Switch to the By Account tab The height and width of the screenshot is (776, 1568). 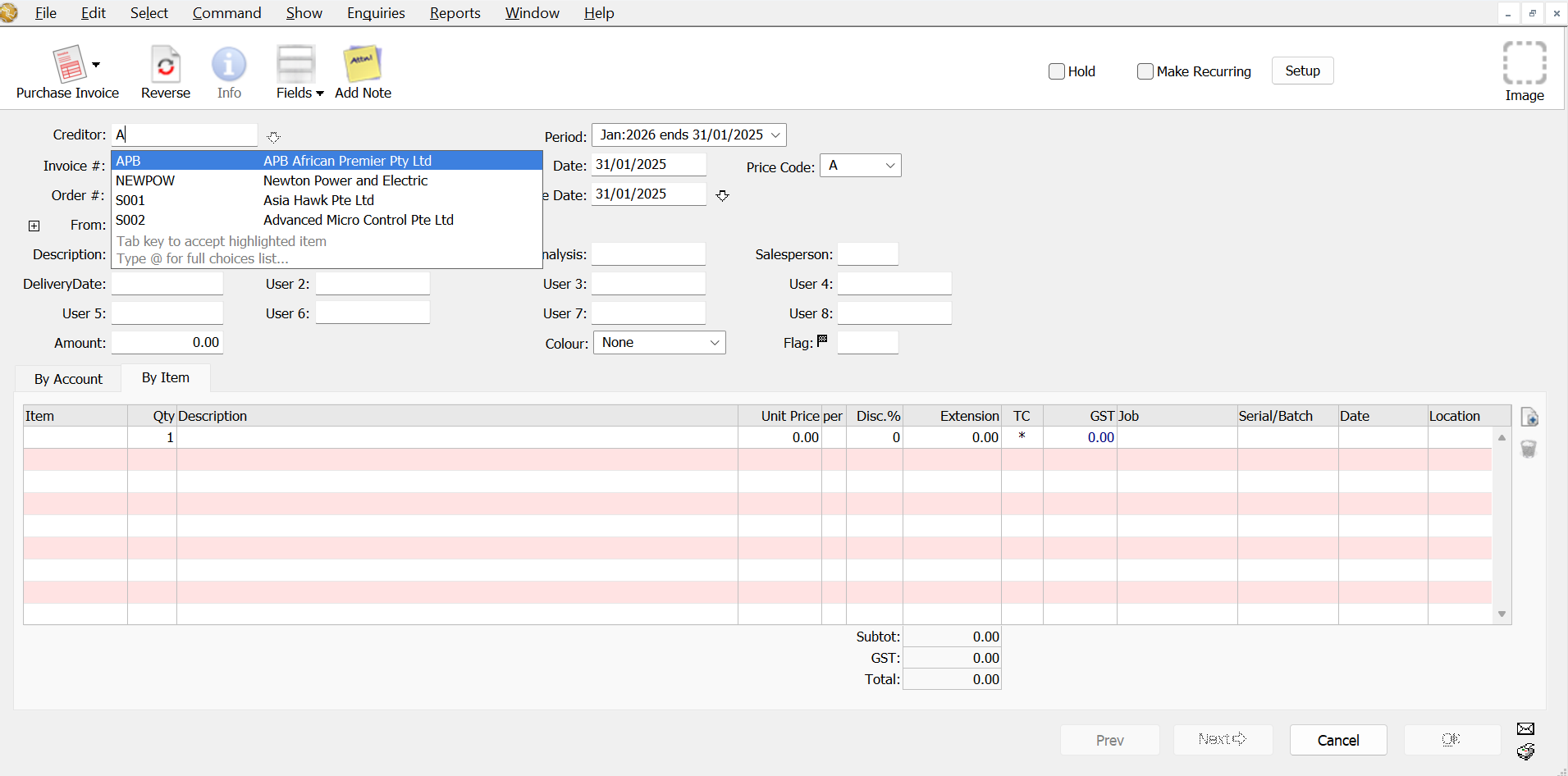coord(68,379)
